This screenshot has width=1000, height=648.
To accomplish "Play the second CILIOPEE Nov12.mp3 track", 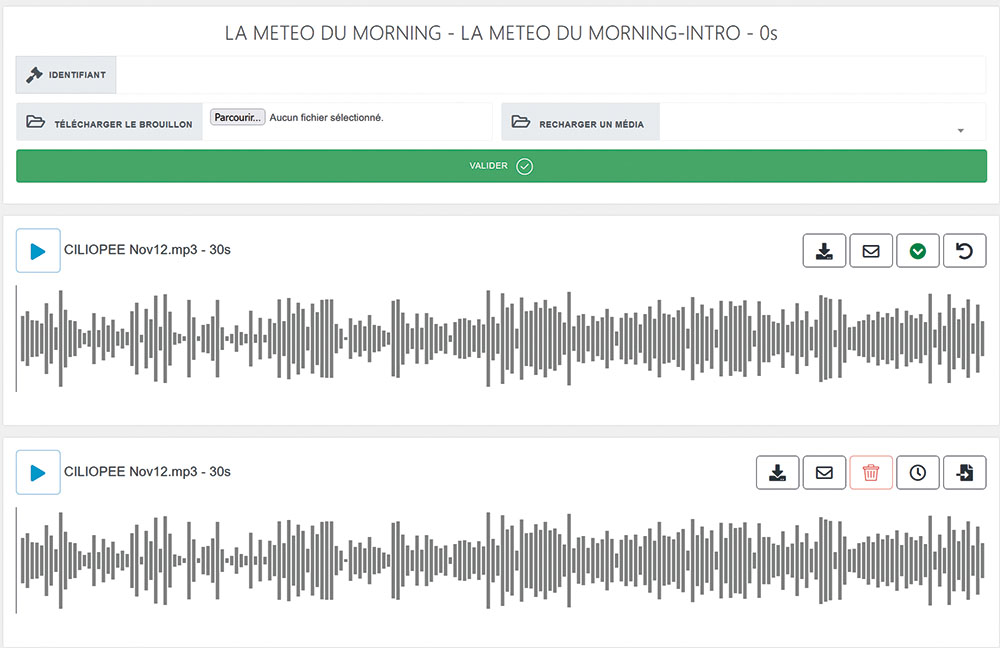I will click(38, 472).
